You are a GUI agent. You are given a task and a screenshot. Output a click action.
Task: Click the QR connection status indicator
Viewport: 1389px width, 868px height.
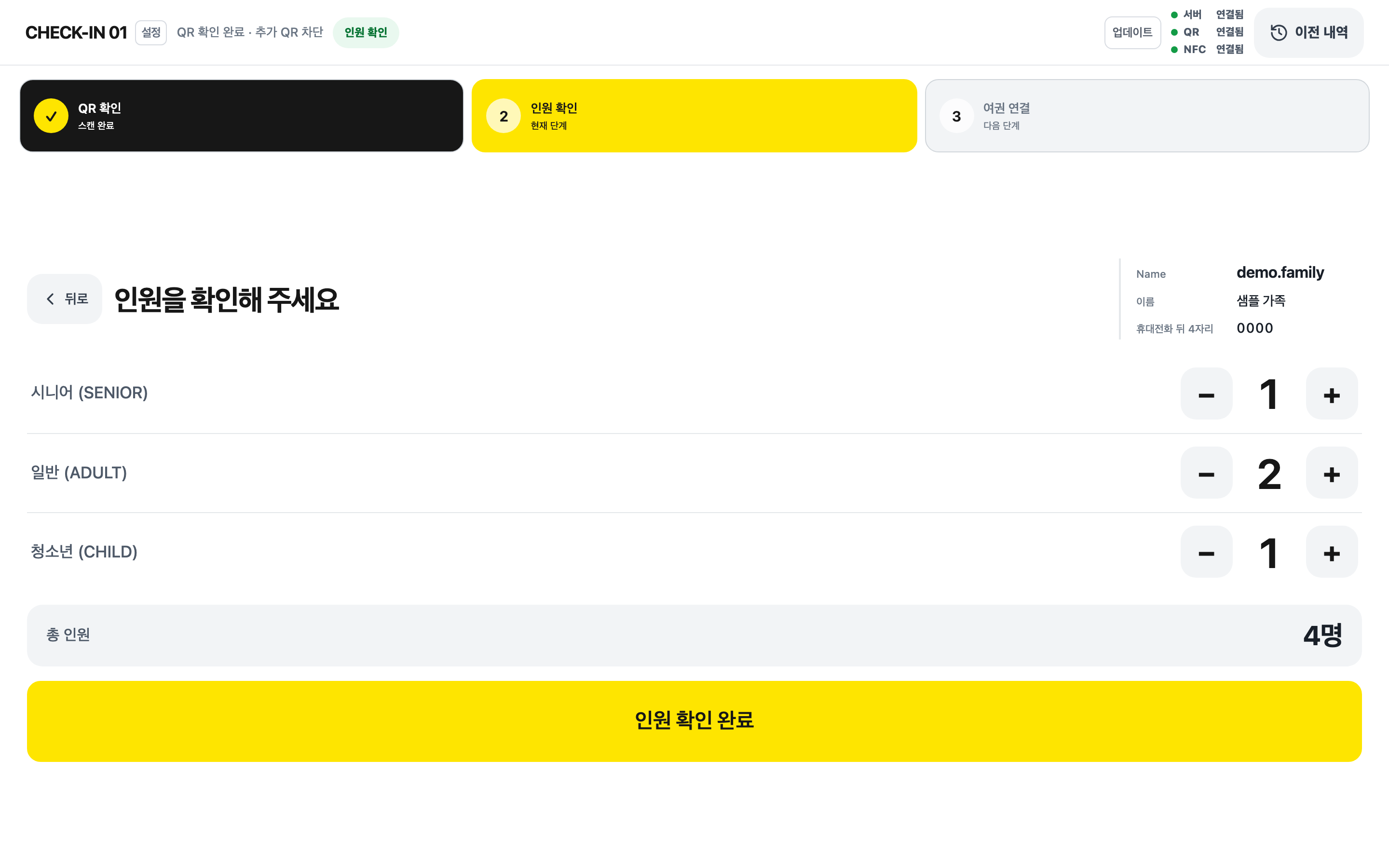point(1207,32)
